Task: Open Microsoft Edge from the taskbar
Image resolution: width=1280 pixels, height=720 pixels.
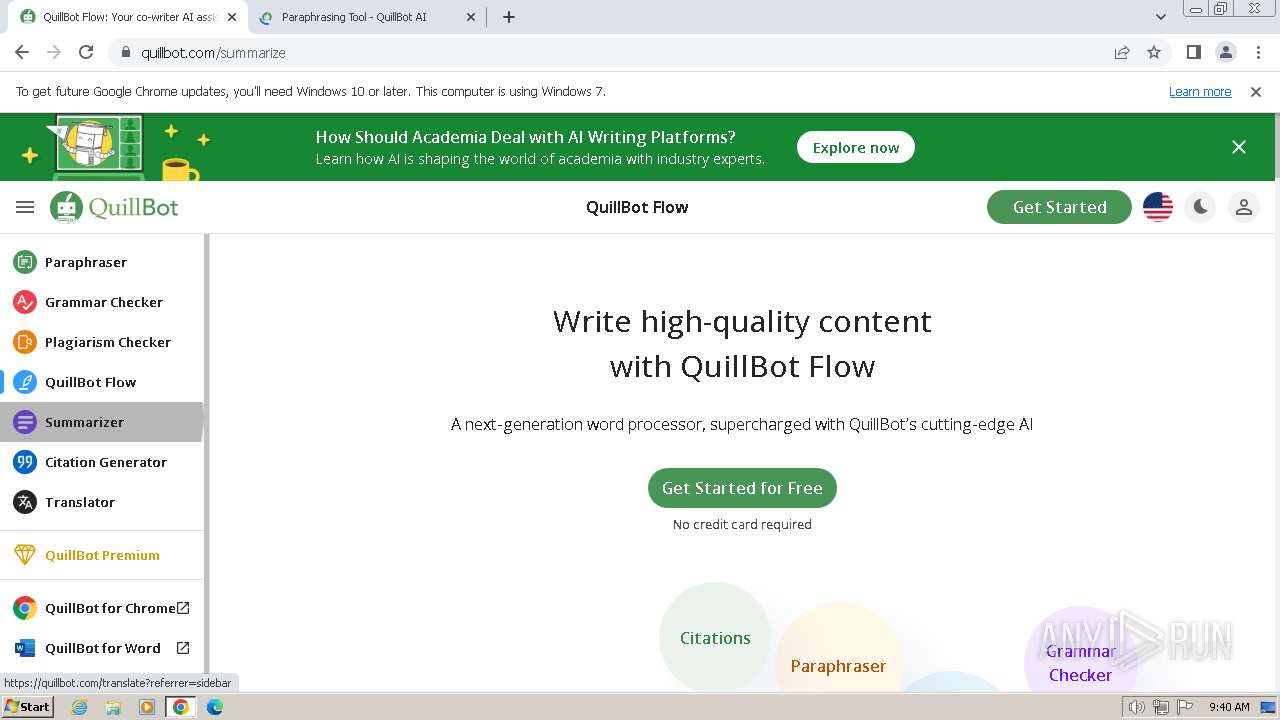Action: pyautogui.click(x=215, y=707)
